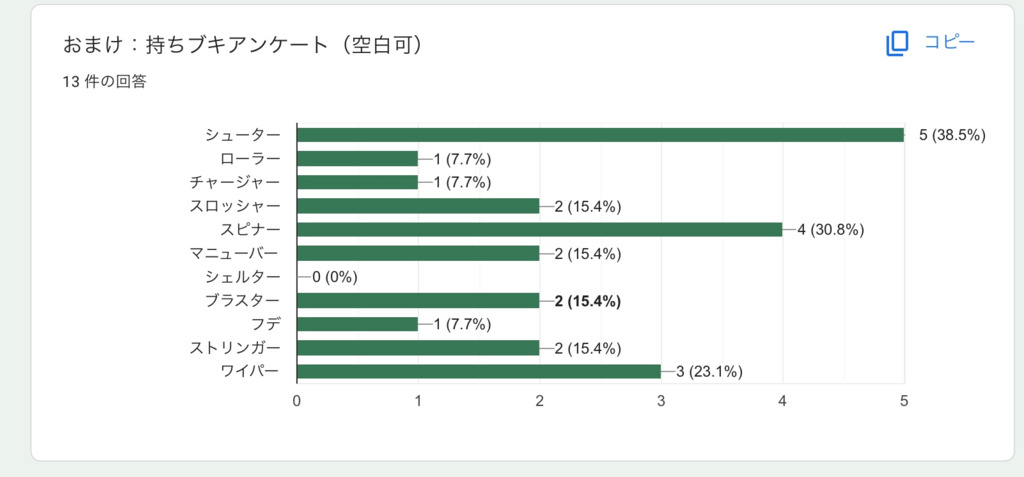1024x477 pixels.
Task: Select the ローラー bar in chart
Action: (x=357, y=158)
